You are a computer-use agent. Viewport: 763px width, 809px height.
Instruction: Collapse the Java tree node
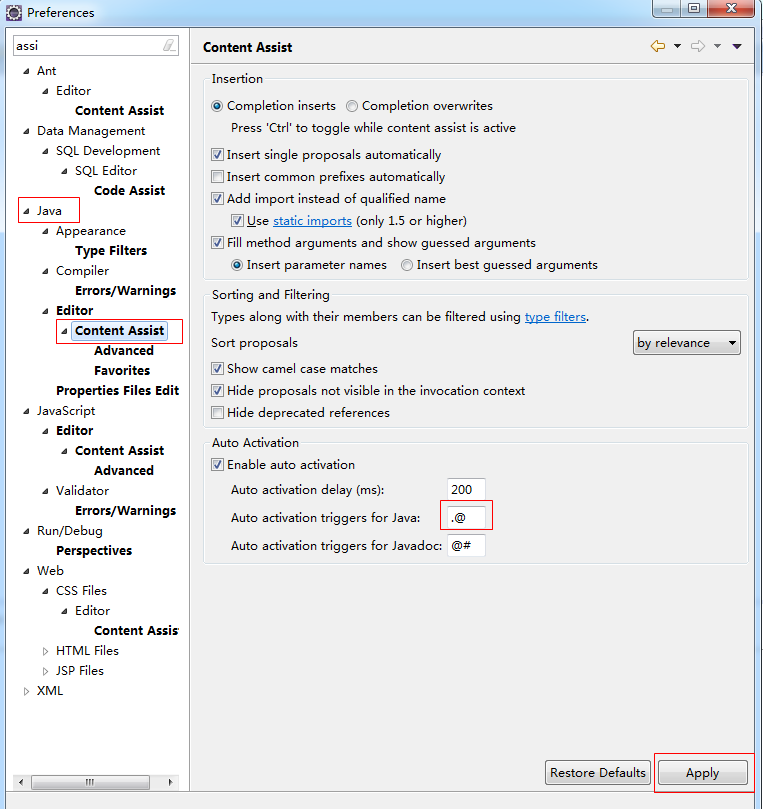[26, 211]
